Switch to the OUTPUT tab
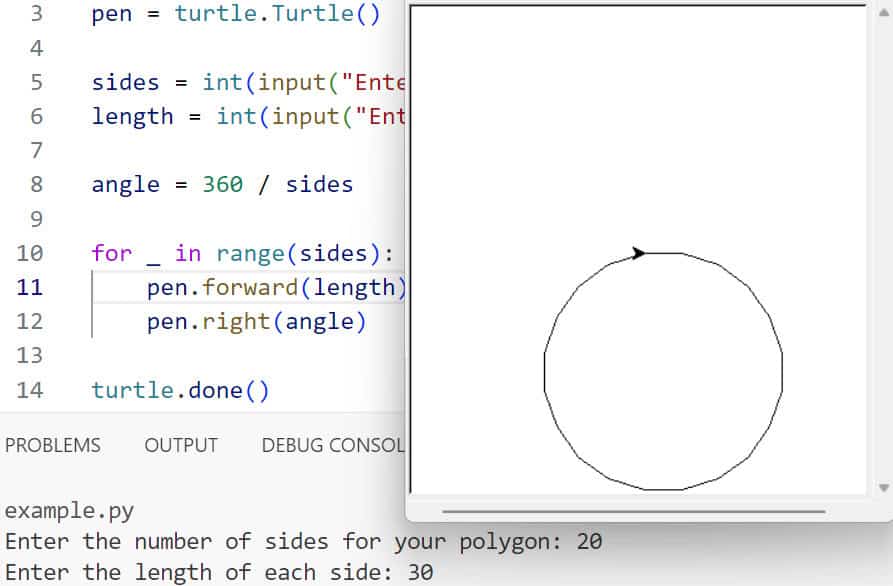Screen dimensions: 893x586 pos(181,446)
